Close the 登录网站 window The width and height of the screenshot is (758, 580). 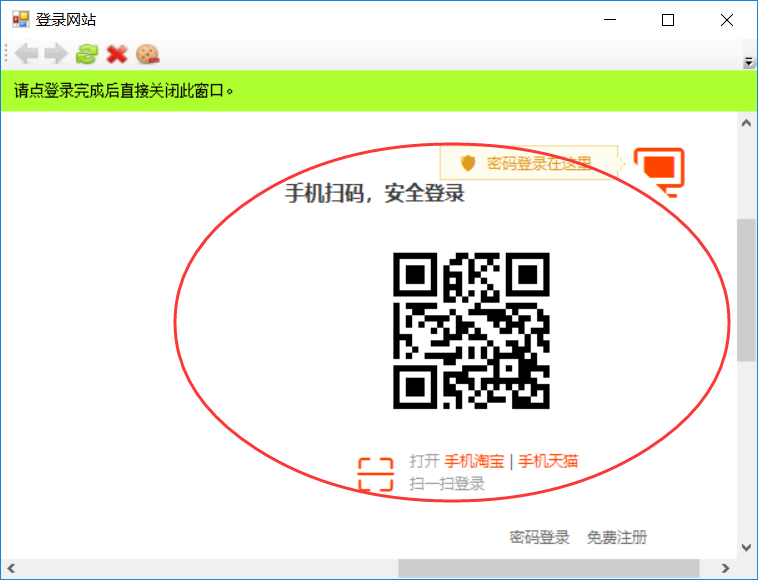[727, 20]
